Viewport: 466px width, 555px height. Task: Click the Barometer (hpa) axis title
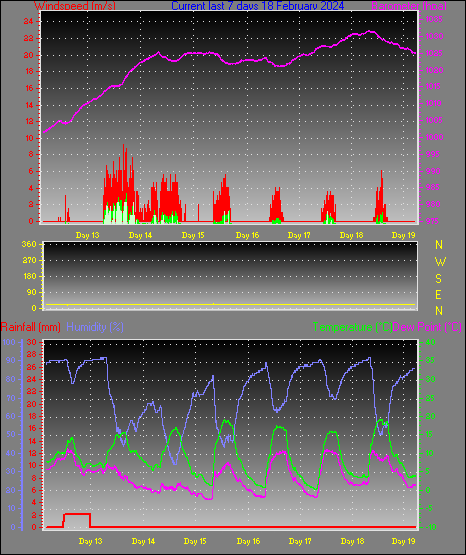point(409,5)
